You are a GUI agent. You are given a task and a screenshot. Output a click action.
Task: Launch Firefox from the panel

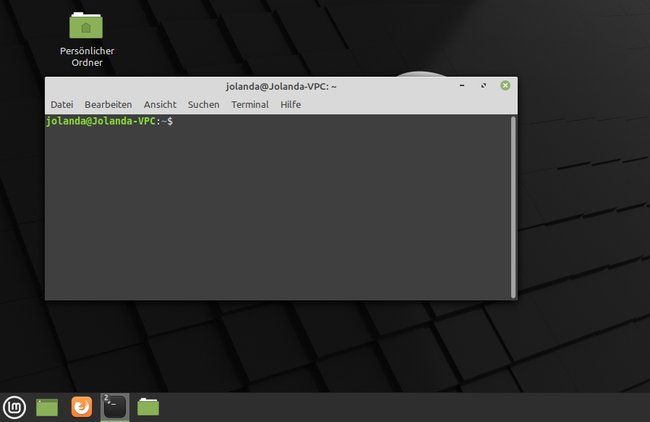[81, 407]
